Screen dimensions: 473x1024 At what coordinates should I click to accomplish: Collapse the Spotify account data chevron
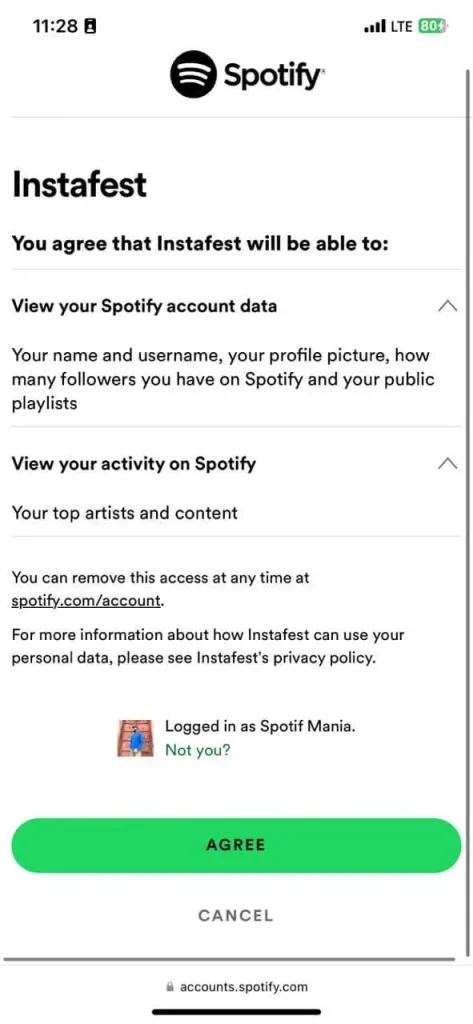point(448,306)
